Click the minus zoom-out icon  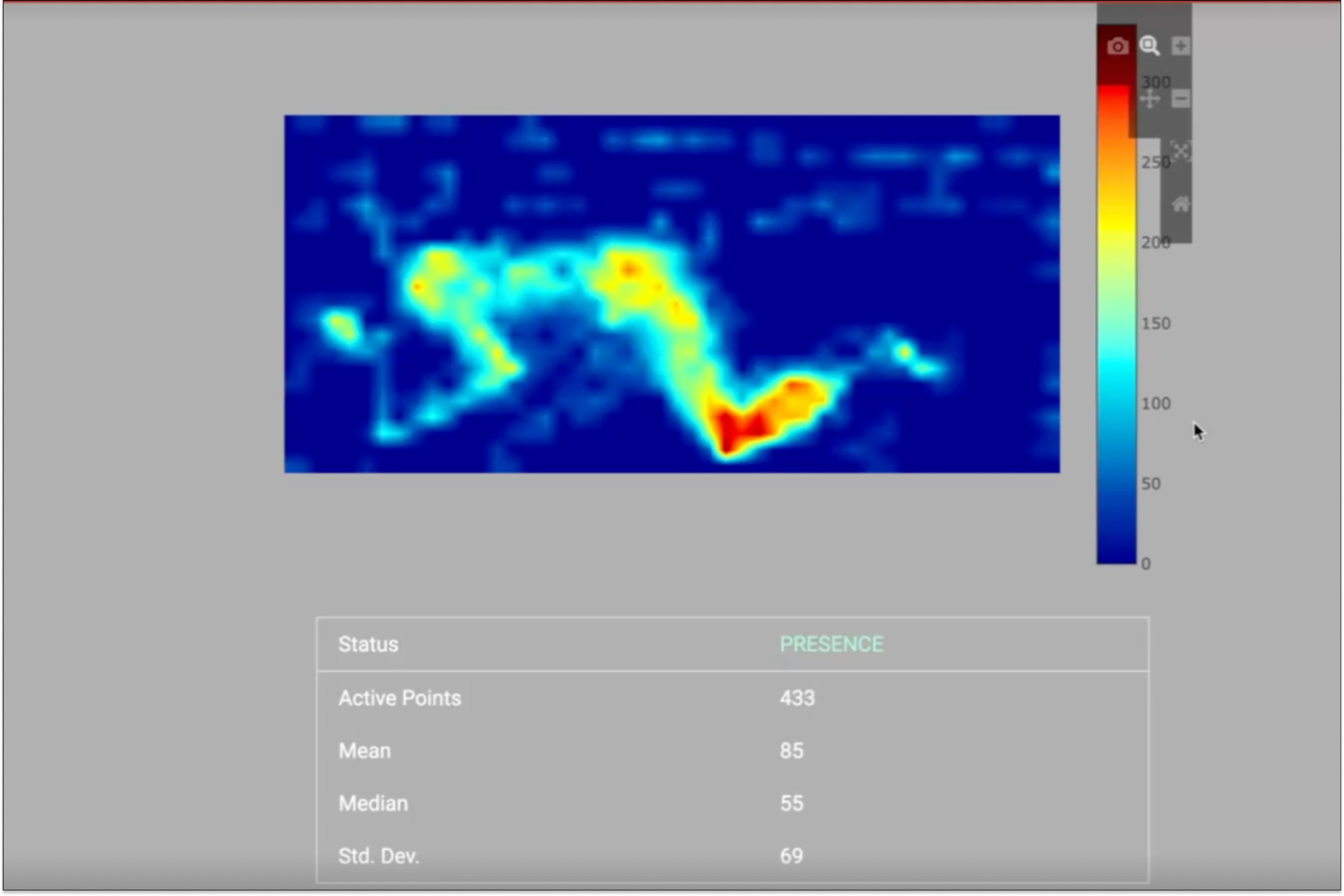pos(1180,99)
